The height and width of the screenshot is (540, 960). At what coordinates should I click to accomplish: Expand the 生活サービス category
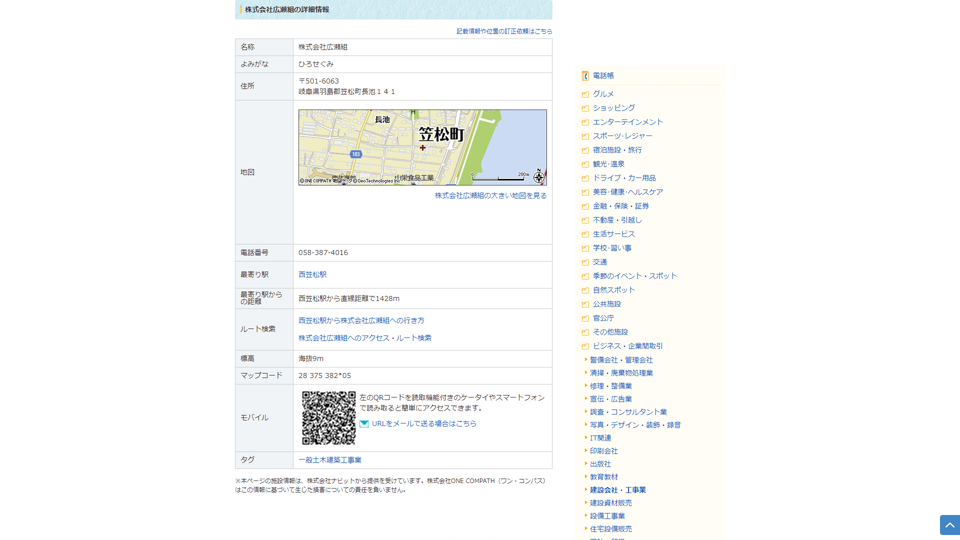613,234
